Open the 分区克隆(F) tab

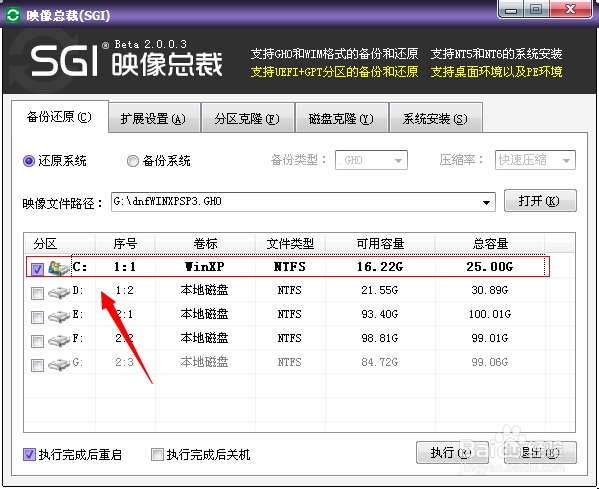(x=247, y=119)
